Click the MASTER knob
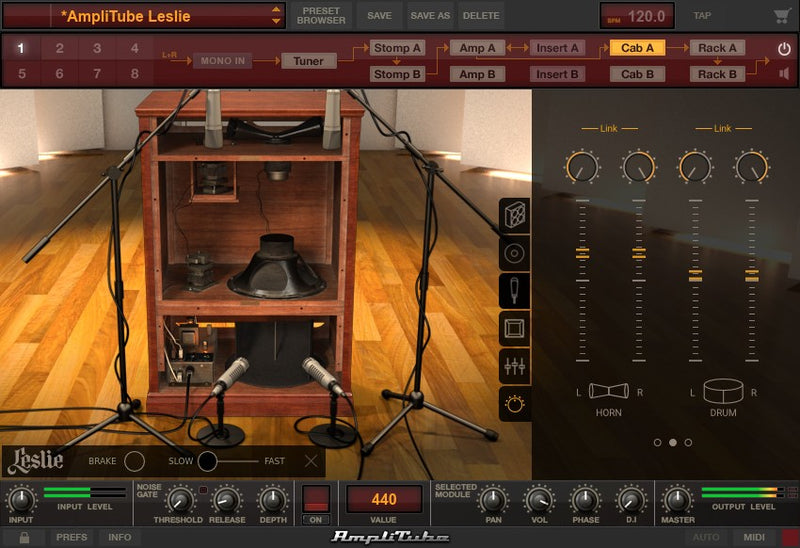The height and width of the screenshot is (548, 800). pos(678,501)
